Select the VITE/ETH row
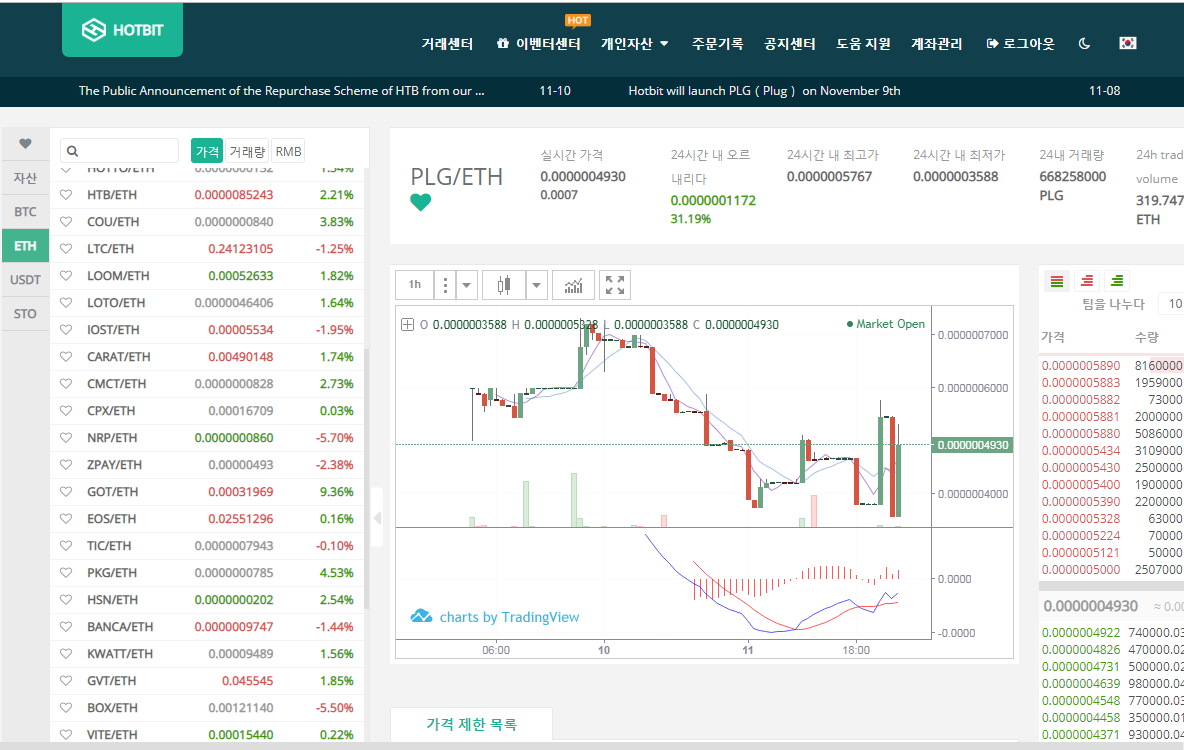Screen dimensions: 1184x750 point(207,734)
